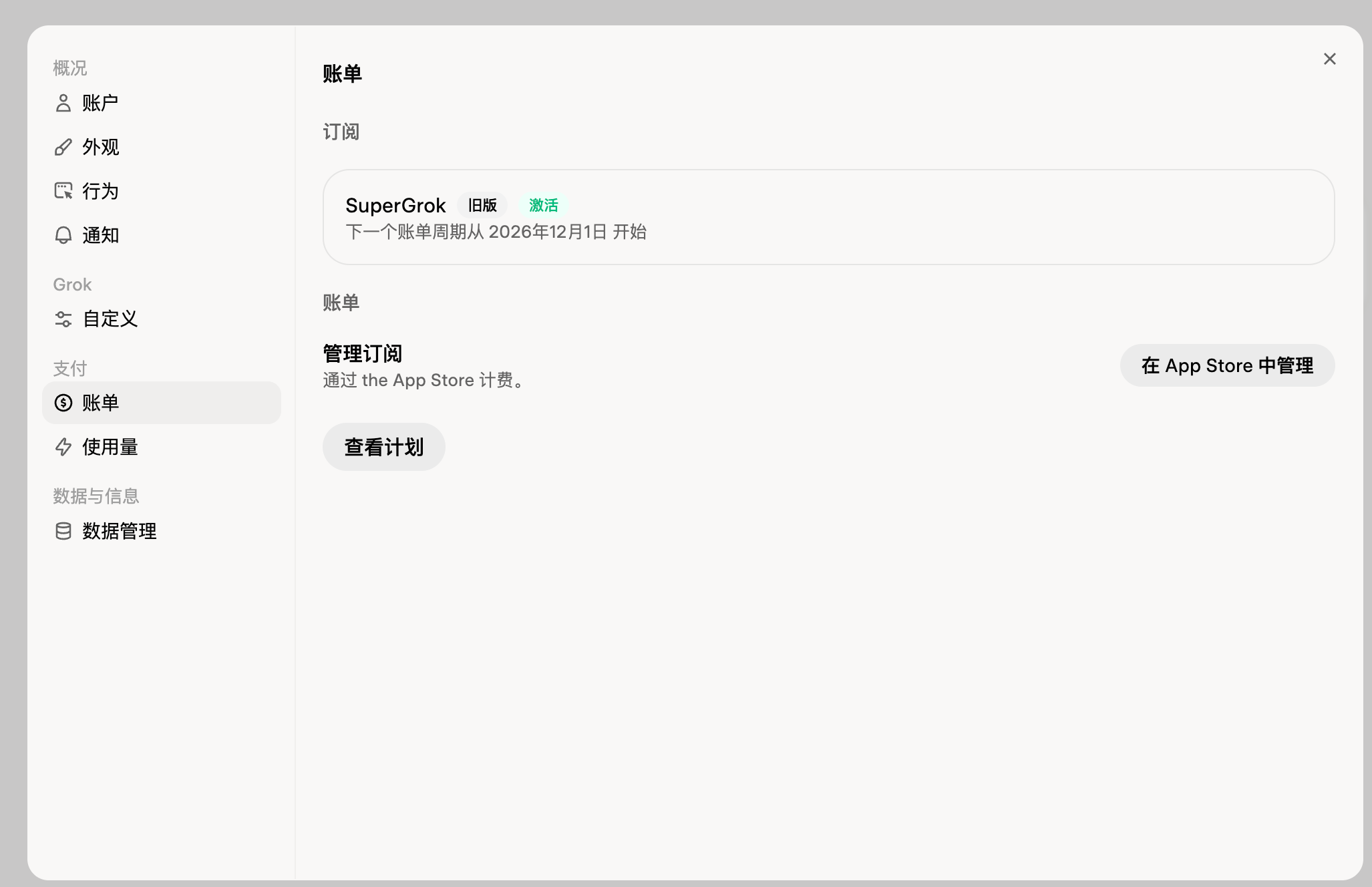Screen dimensions: 1372x887
Task: Switch to the 外观 settings page
Action: pos(161,147)
